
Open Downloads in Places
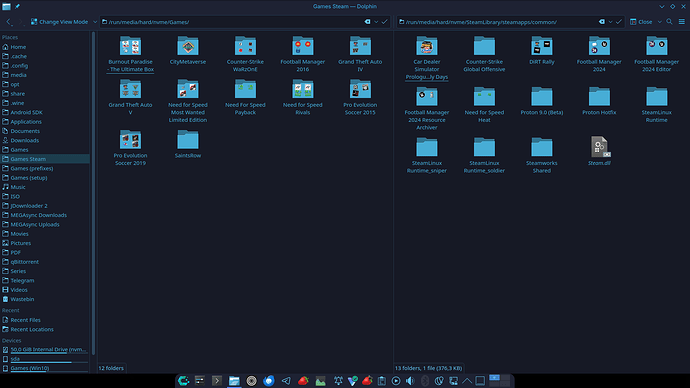[x=45, y=140]
